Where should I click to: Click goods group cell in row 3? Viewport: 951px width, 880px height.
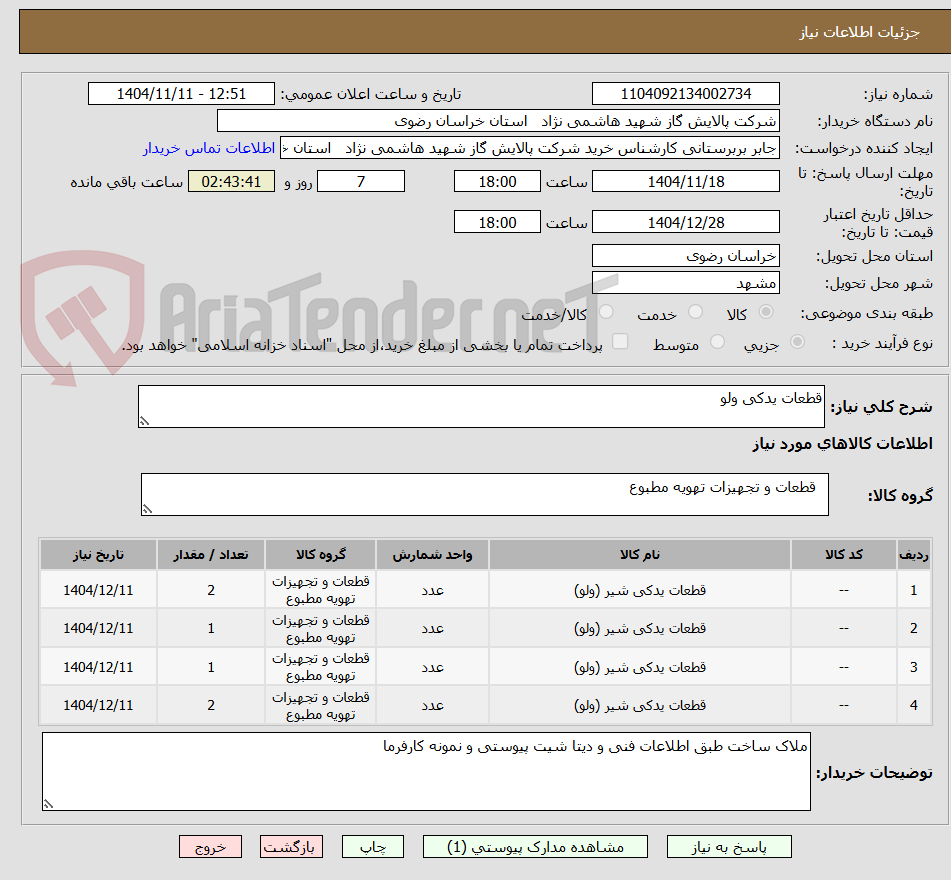point(320,667)
